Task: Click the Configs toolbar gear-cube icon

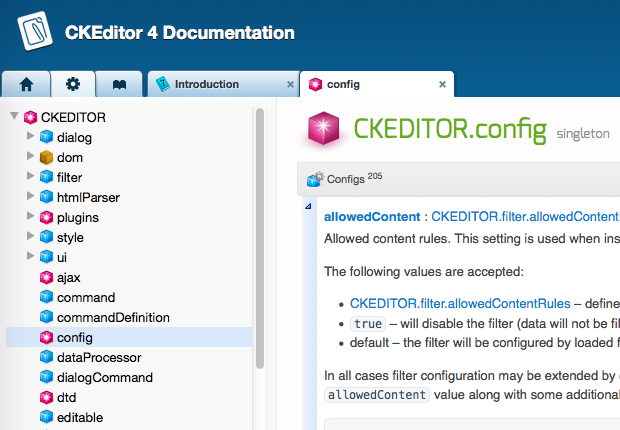Action: click(315, 179)
